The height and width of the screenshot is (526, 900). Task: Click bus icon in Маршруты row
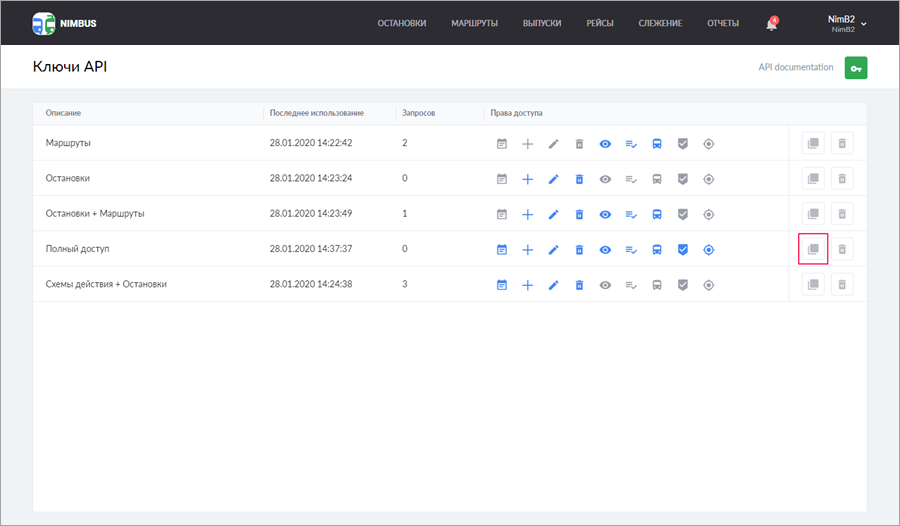coord(657,144)
